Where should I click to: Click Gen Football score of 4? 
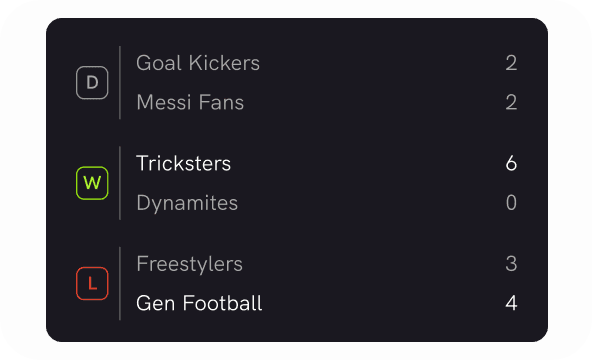click(x=511, y=303)
